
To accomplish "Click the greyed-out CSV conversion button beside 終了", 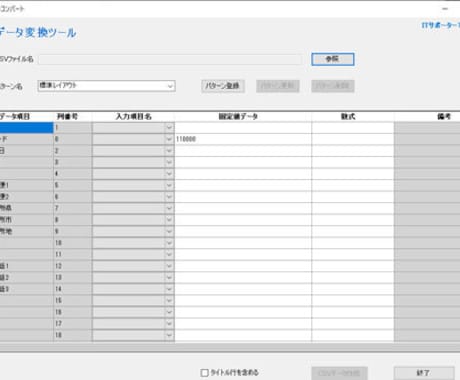I will (339, 373).
